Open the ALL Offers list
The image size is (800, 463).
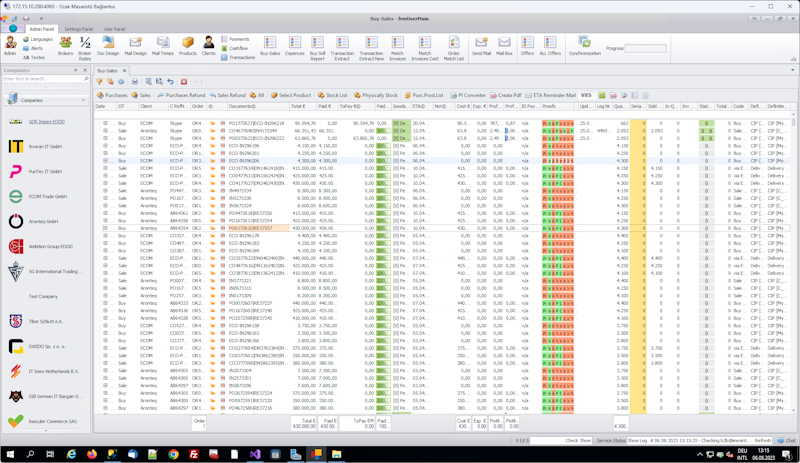point(550,46)
